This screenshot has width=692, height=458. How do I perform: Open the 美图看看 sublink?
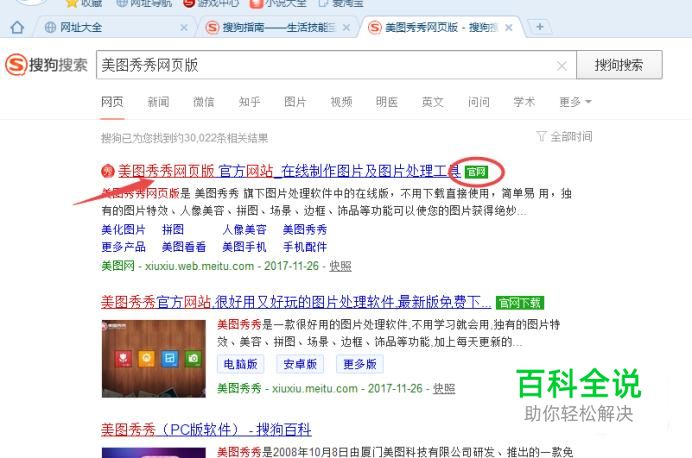(184, 247)
